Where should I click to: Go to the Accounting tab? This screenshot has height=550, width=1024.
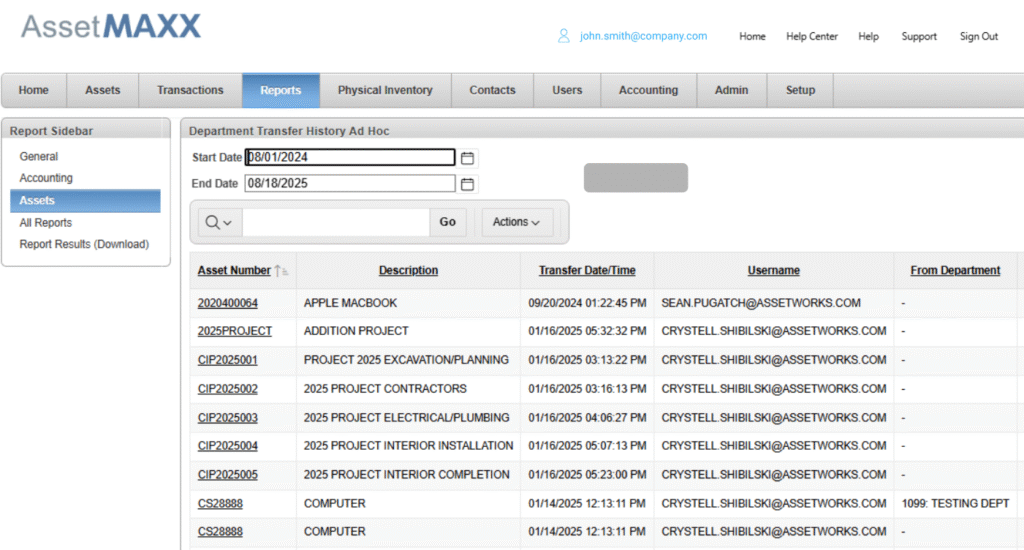click(648, 90)
